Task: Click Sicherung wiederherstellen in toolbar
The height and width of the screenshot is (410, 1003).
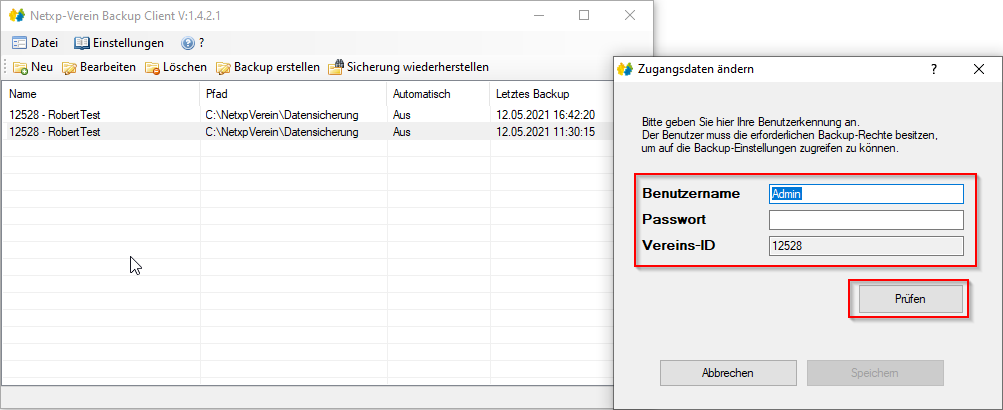Action: 408,67
